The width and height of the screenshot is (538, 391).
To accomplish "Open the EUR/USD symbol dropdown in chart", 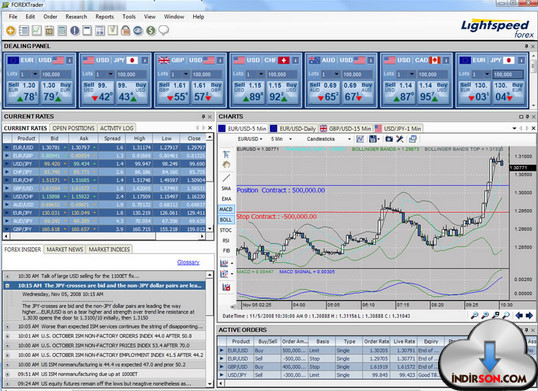I will coord(250,139).
